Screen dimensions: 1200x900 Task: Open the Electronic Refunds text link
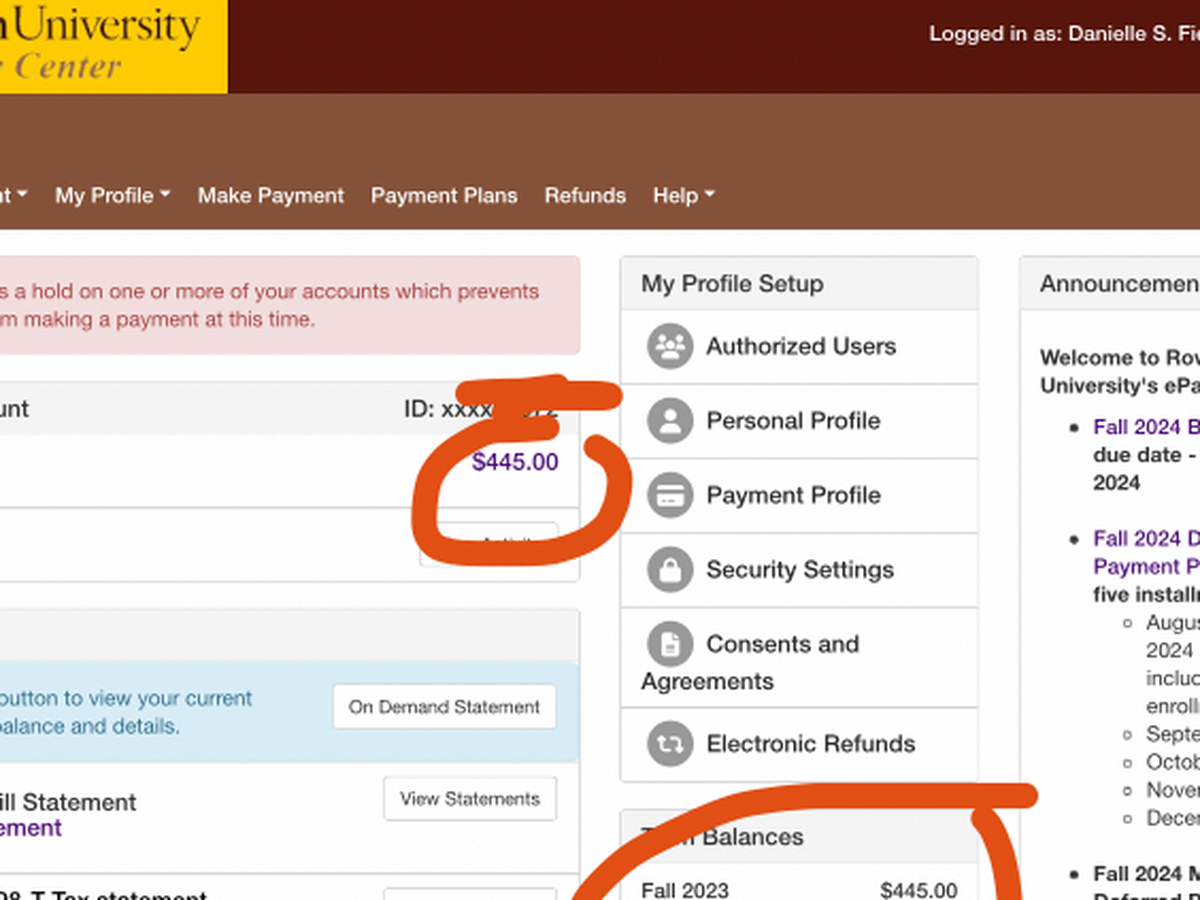coord(810,744)
